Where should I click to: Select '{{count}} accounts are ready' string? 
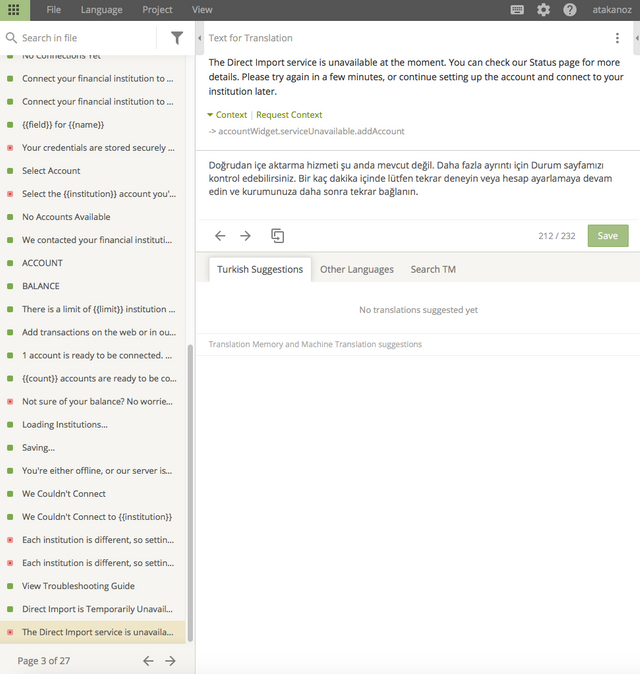[x=93, y=378]
